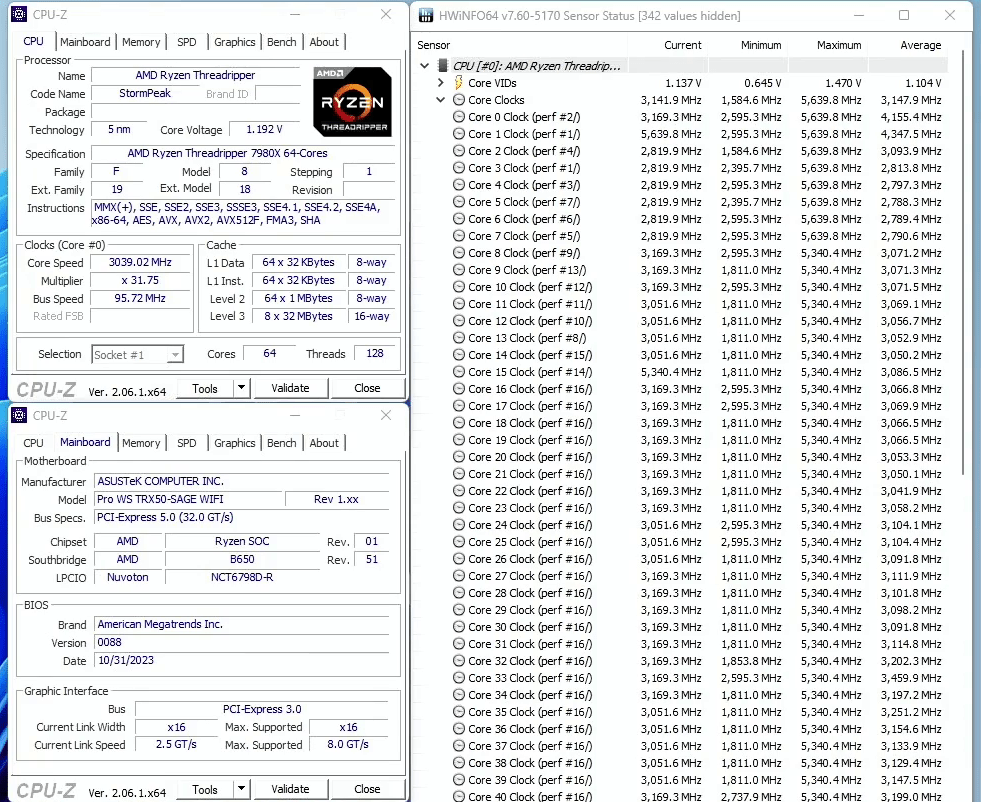Click the clock icon beside Core Clocks
Screen dimensions: 981x802
[x=459, y=99]
